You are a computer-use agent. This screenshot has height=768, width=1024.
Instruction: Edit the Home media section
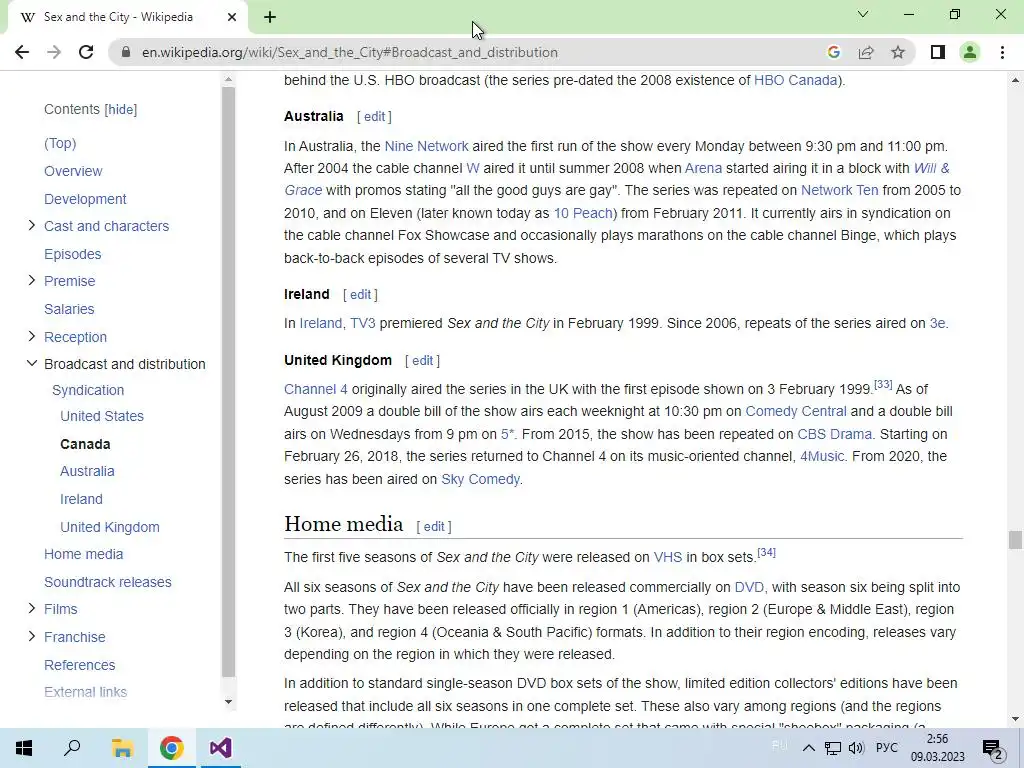click(x=434, y=526)
